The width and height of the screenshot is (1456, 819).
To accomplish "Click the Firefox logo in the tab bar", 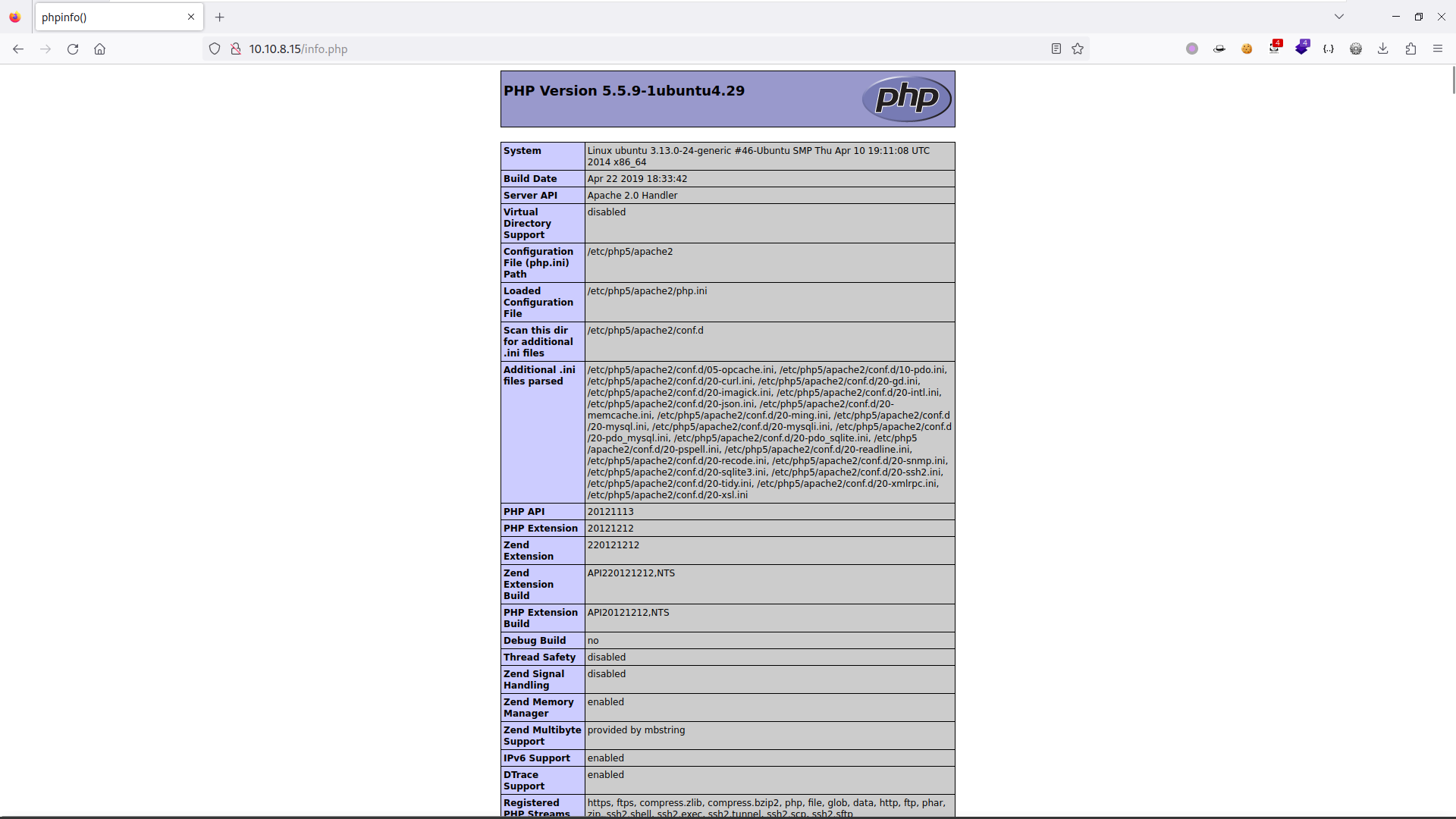I will 15,17.
